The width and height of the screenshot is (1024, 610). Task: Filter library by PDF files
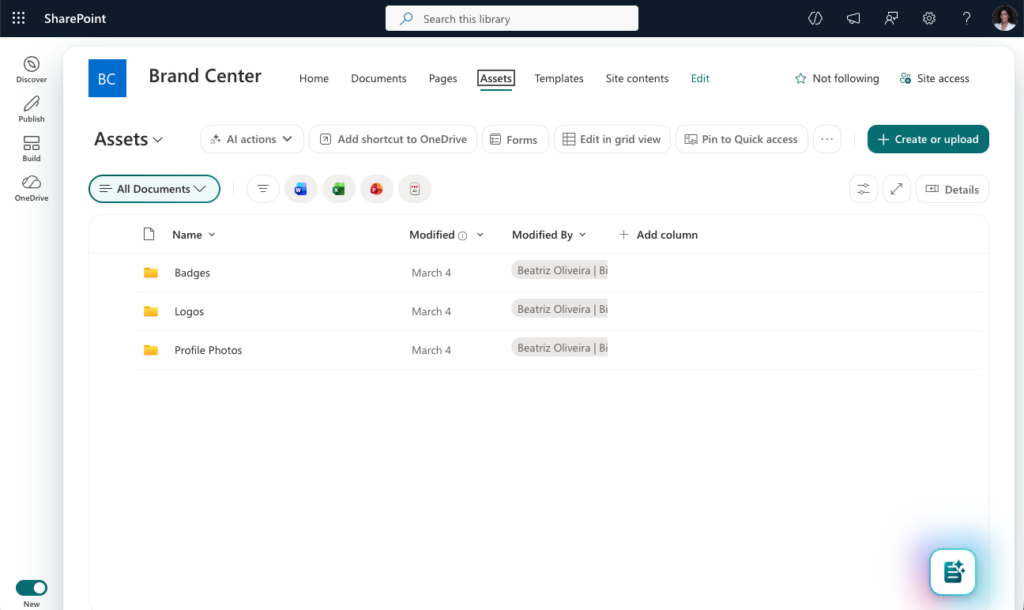(415, 189)
